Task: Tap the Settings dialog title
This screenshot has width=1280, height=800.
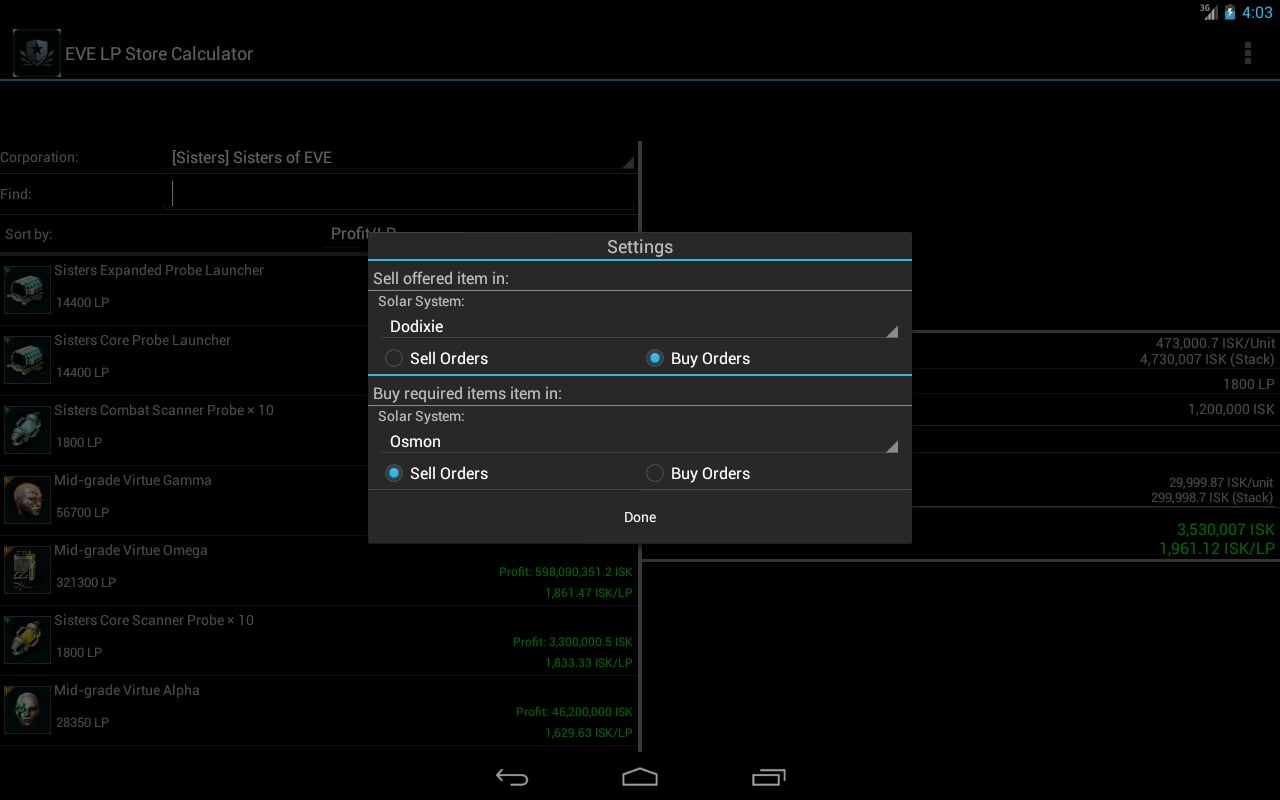Action: click(640, 247)
